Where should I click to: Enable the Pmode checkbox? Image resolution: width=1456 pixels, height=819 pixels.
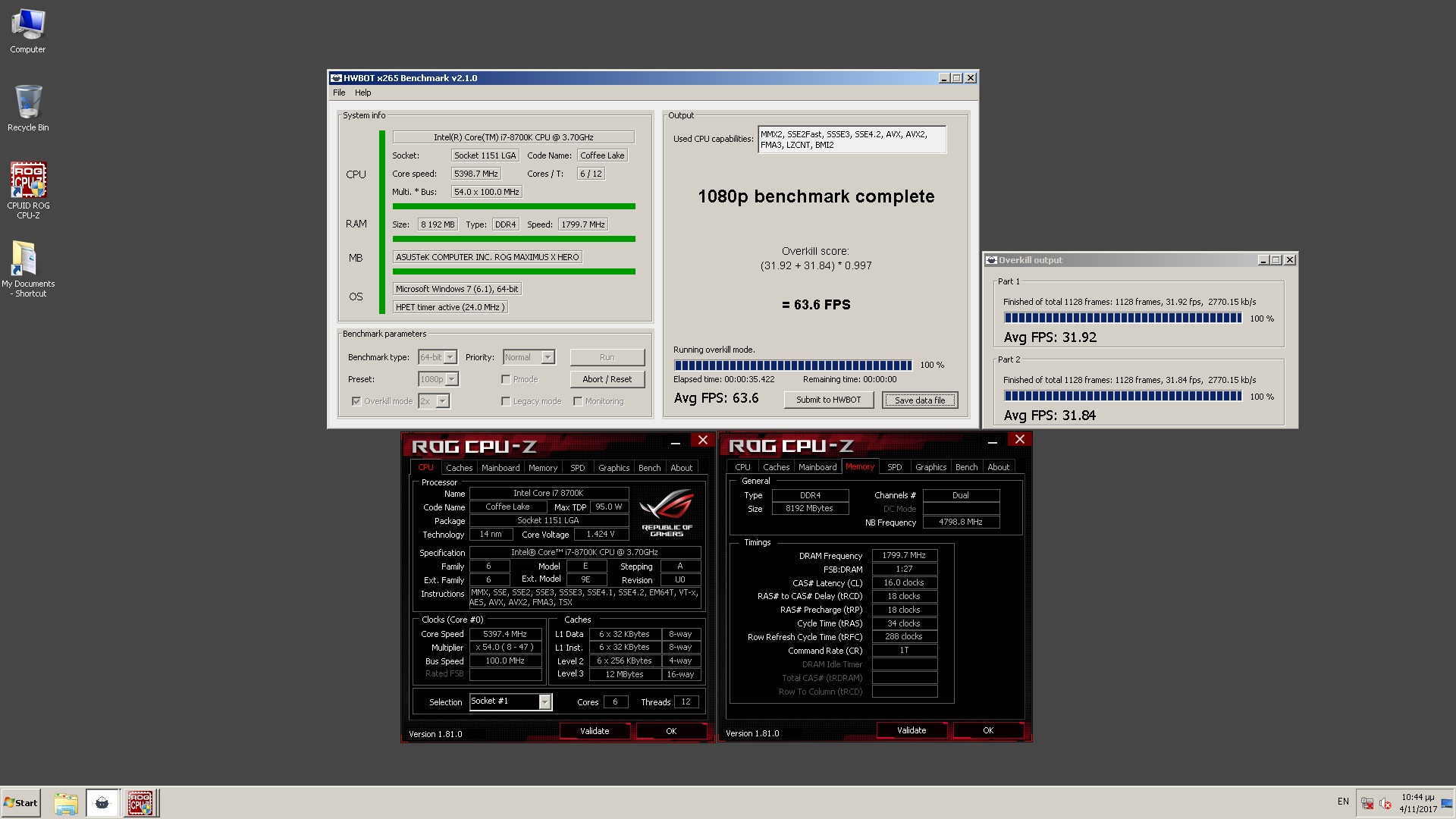pos(506,379)
